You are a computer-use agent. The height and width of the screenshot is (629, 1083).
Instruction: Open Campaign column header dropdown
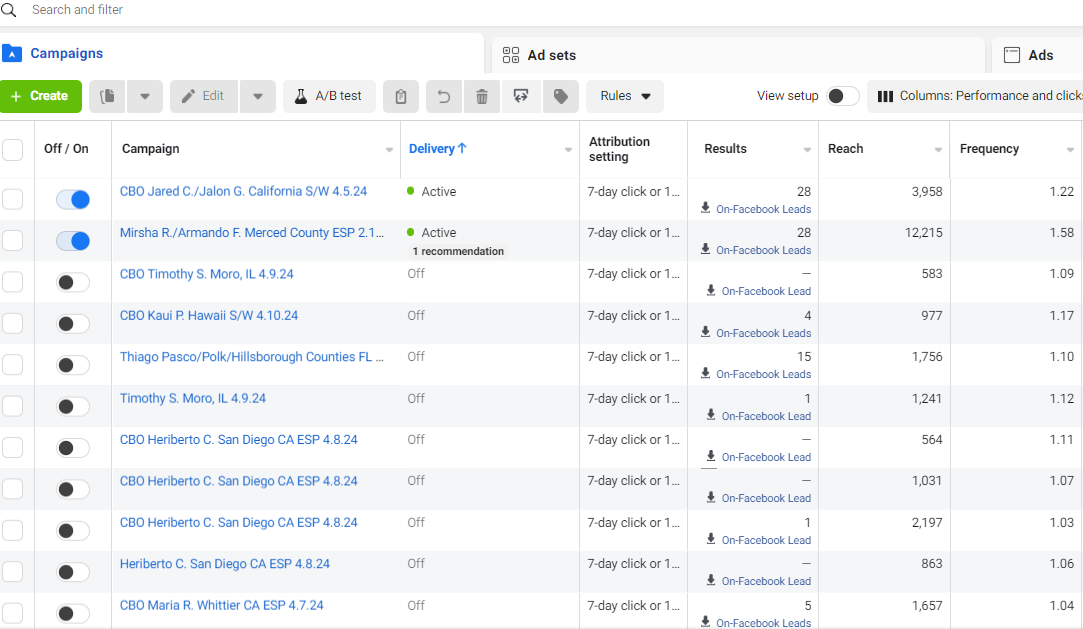coord(389,150)
